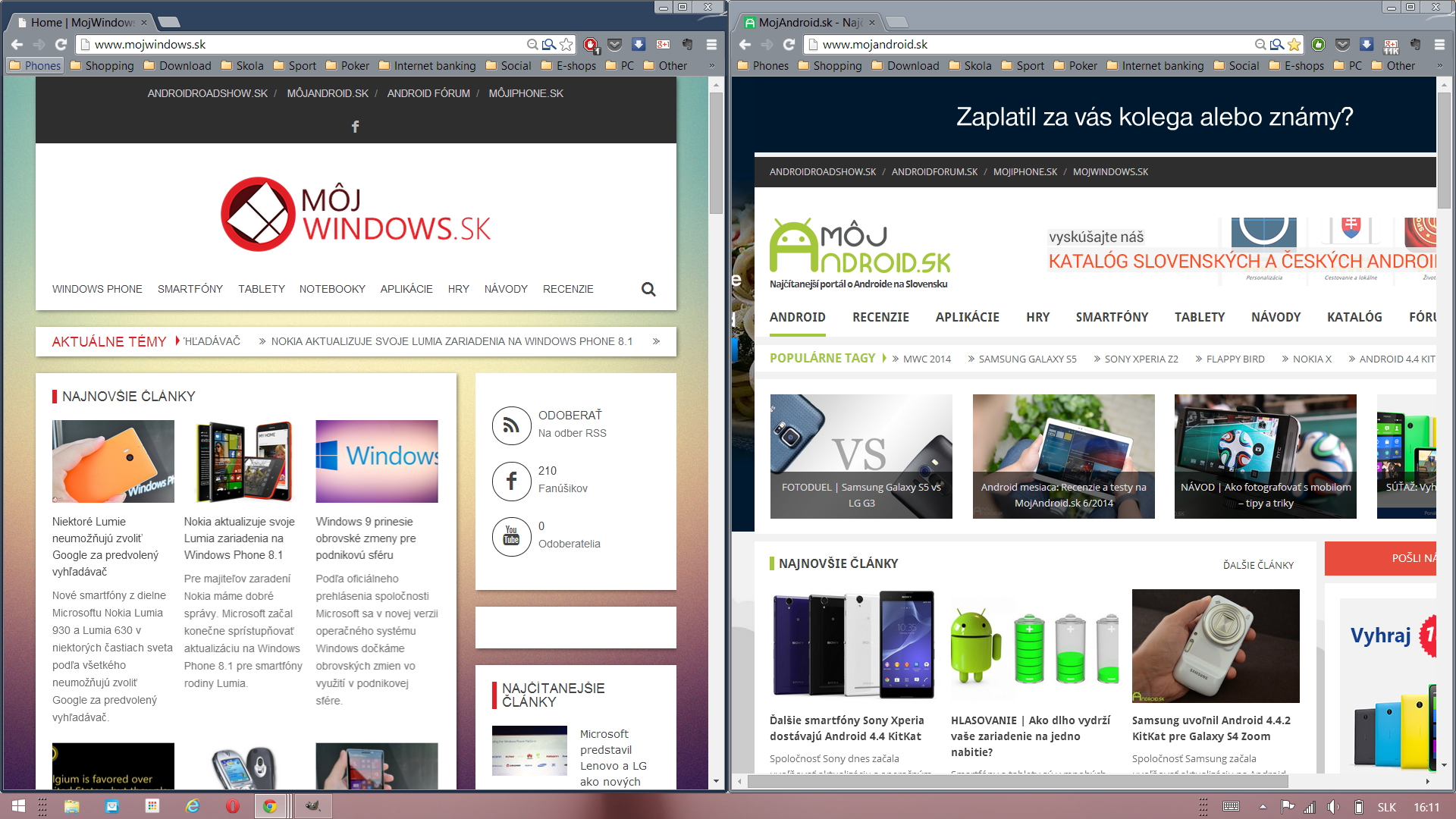Open KATALÓG menu on MojAndroid site
This screenshot has height=819, width=1456.
tap(1354, 317)
